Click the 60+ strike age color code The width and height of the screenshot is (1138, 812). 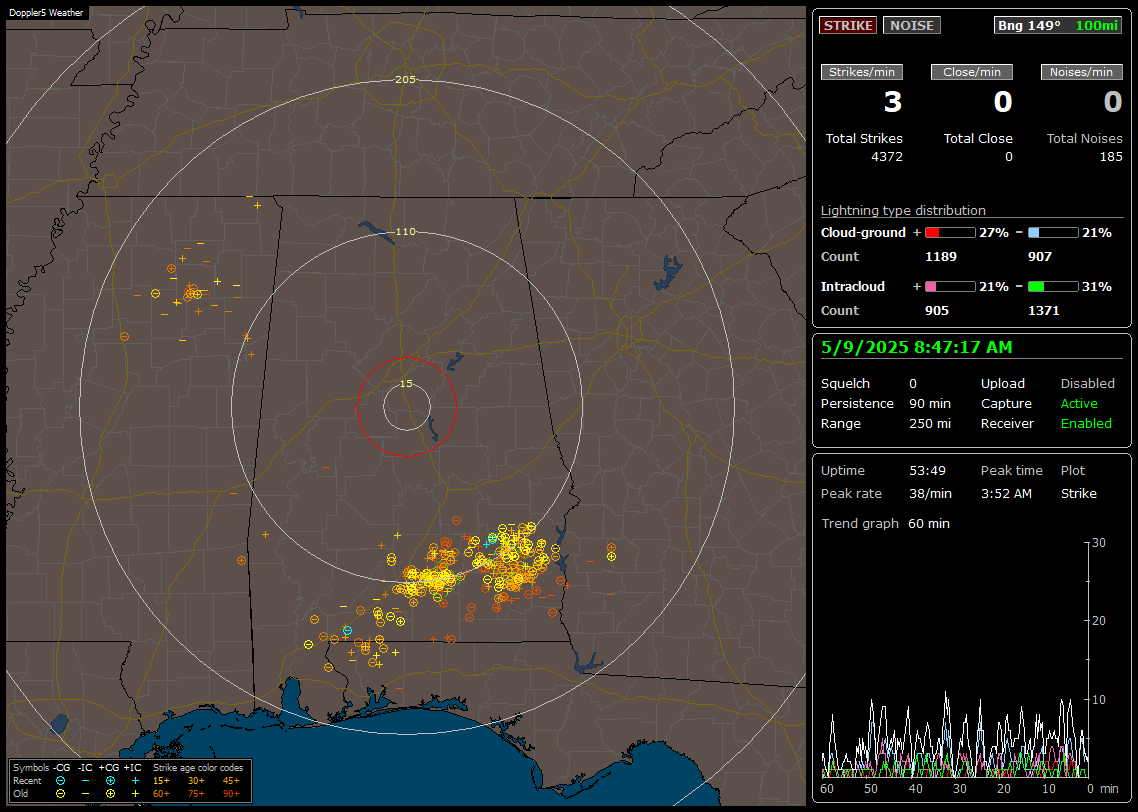click(x=161, y=794)
